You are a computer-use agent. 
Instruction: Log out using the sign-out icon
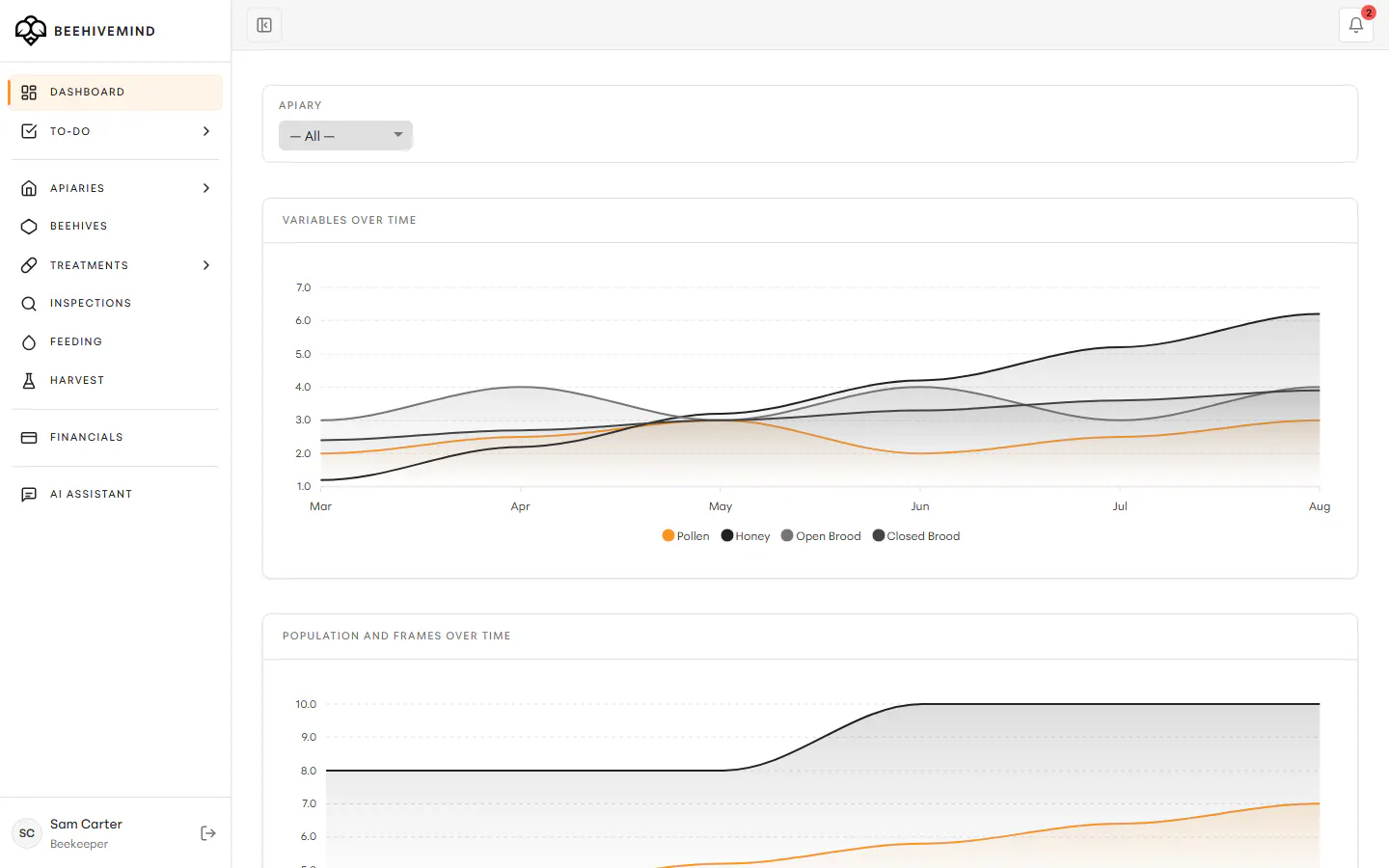tap(208, 833)
